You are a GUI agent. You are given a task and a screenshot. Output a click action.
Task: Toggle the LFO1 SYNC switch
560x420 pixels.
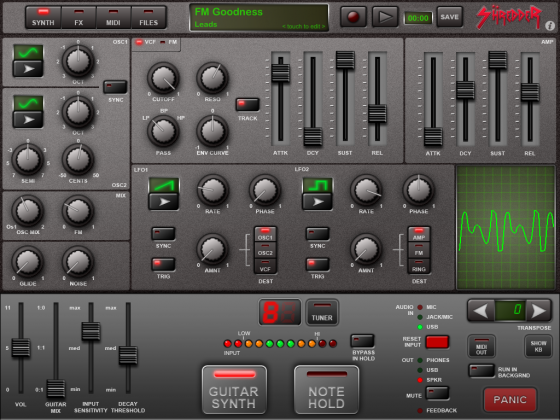click(163, 234)
